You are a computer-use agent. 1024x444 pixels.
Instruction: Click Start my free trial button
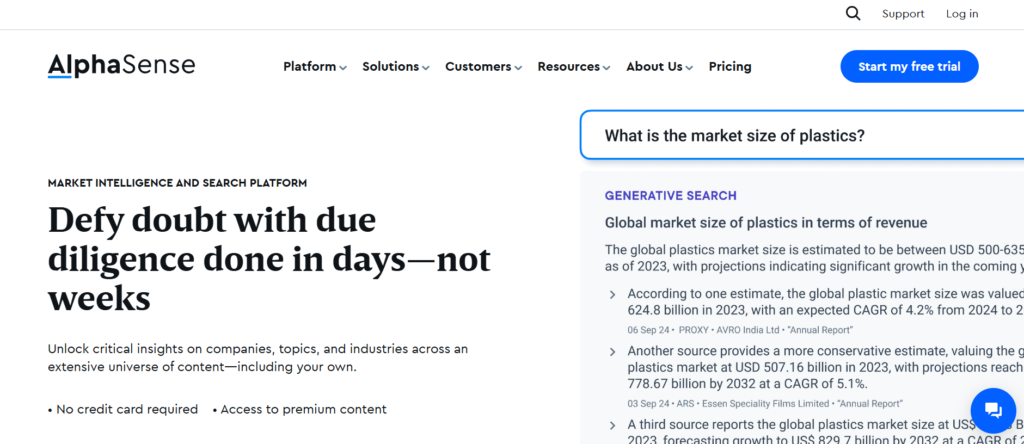pos(909,67)
